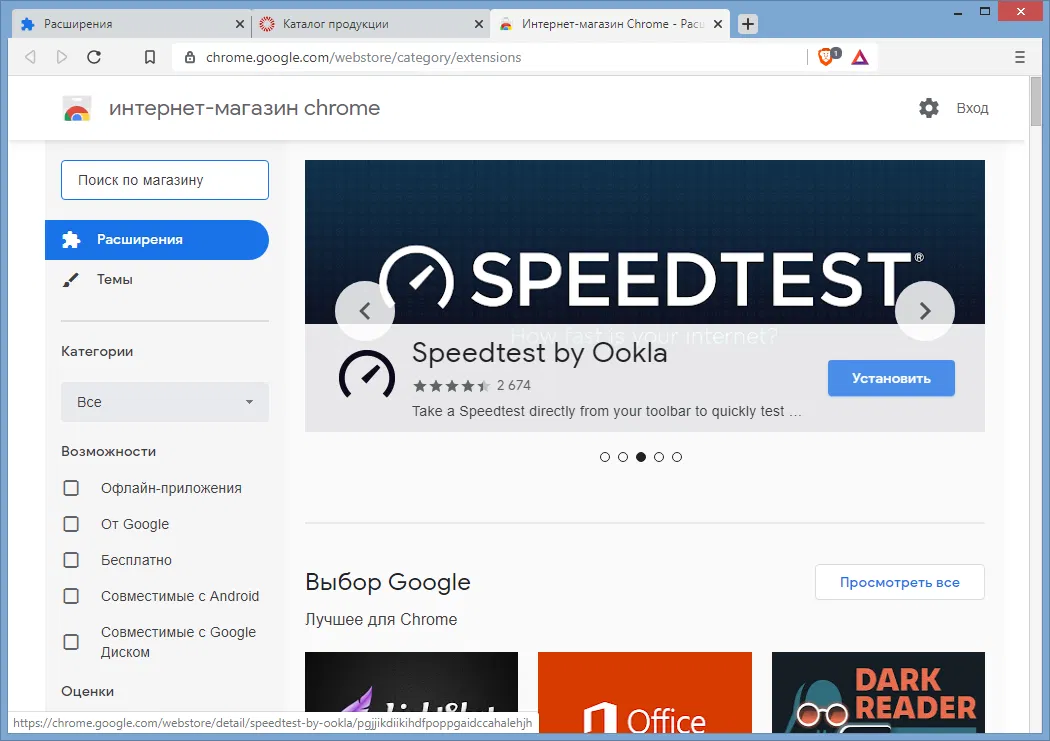Select the Интернет-магазин Chrome tab
1050x741 pixels.
coord(609,24)
